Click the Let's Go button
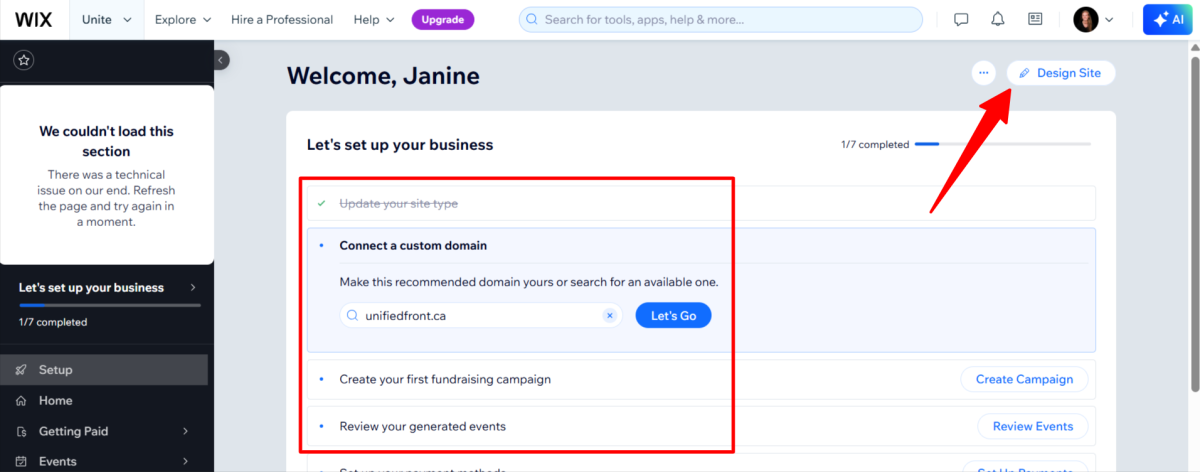The width and height of the screenshot is (1200, 472). click(673, 316)
